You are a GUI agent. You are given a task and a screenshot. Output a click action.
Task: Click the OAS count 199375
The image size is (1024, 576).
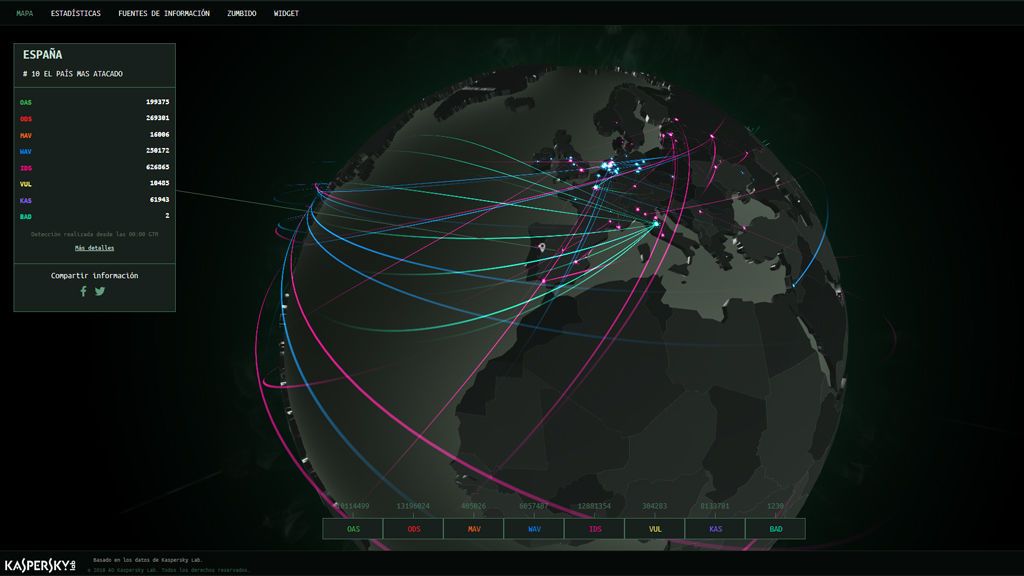(157, 102)
